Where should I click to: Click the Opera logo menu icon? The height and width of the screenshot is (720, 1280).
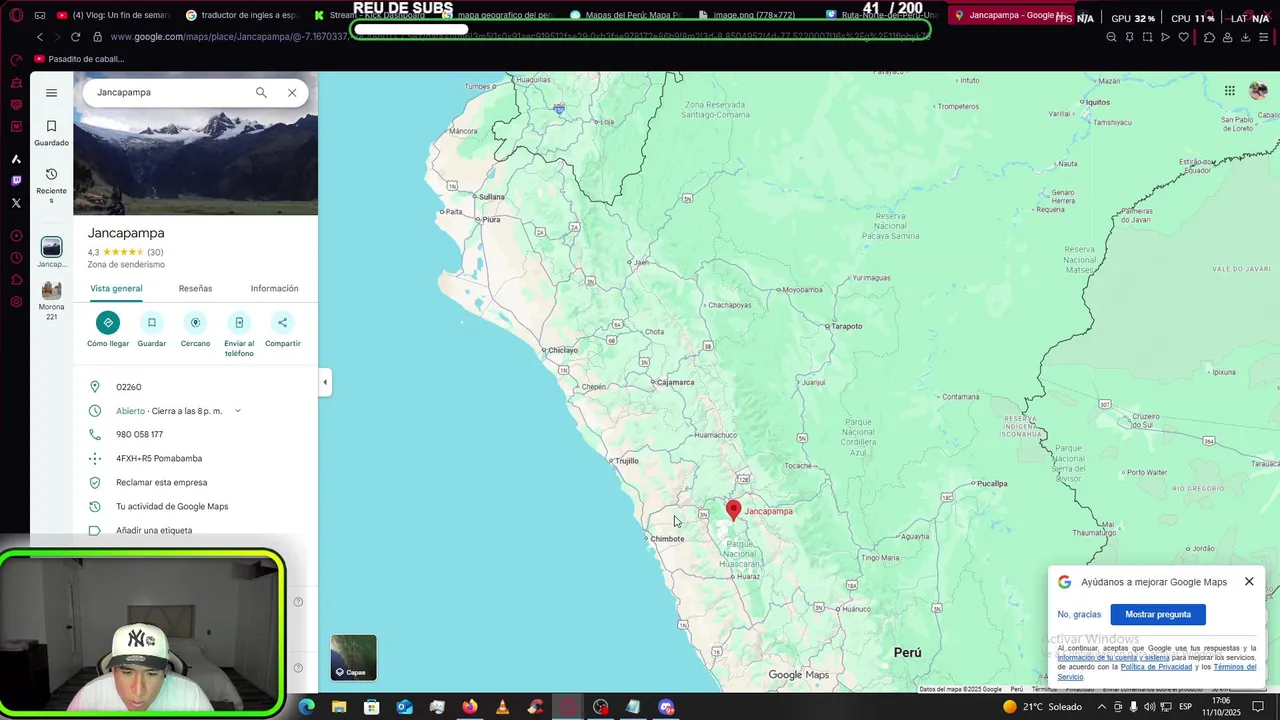coord(16,15)
